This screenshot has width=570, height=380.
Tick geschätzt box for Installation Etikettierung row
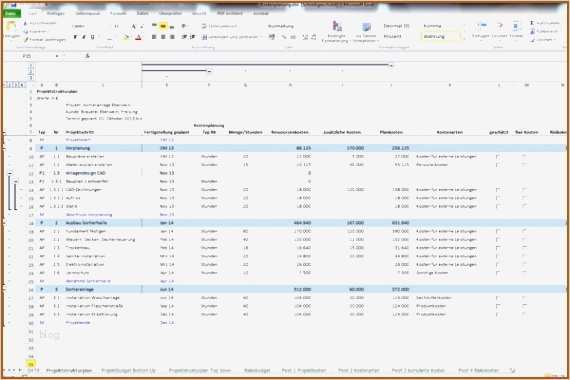[x=498, y=315]
